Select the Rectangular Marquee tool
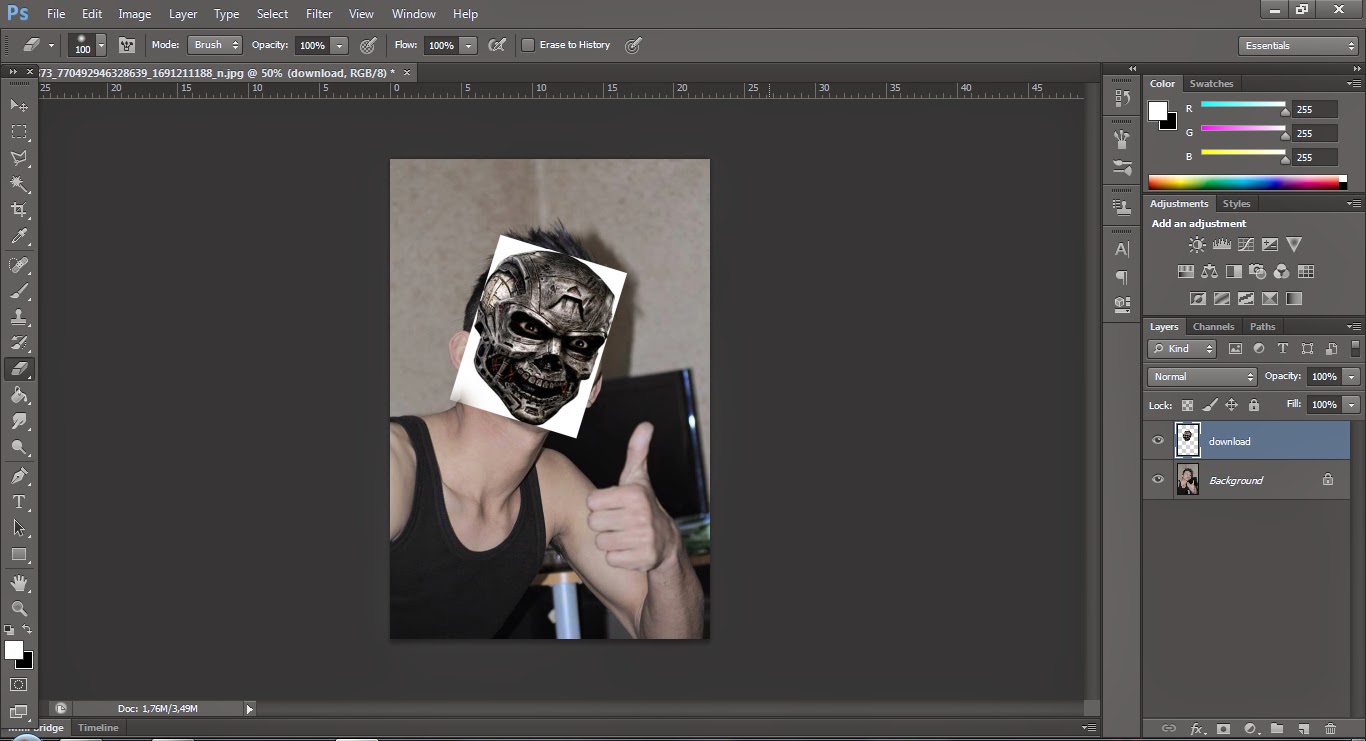 click(x=19, y=131)
